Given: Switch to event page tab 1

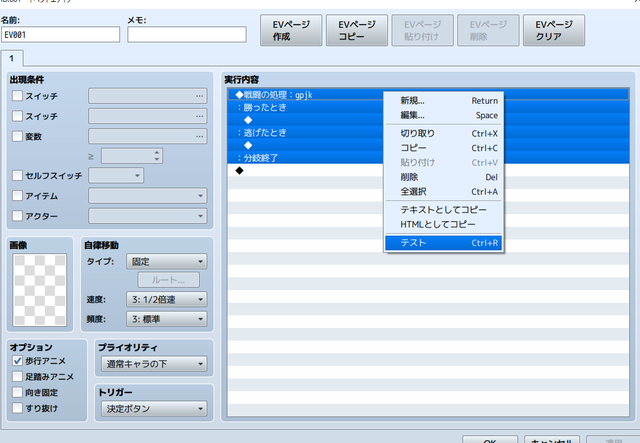Looking at the screenshot, I should (x=12, y=58).
